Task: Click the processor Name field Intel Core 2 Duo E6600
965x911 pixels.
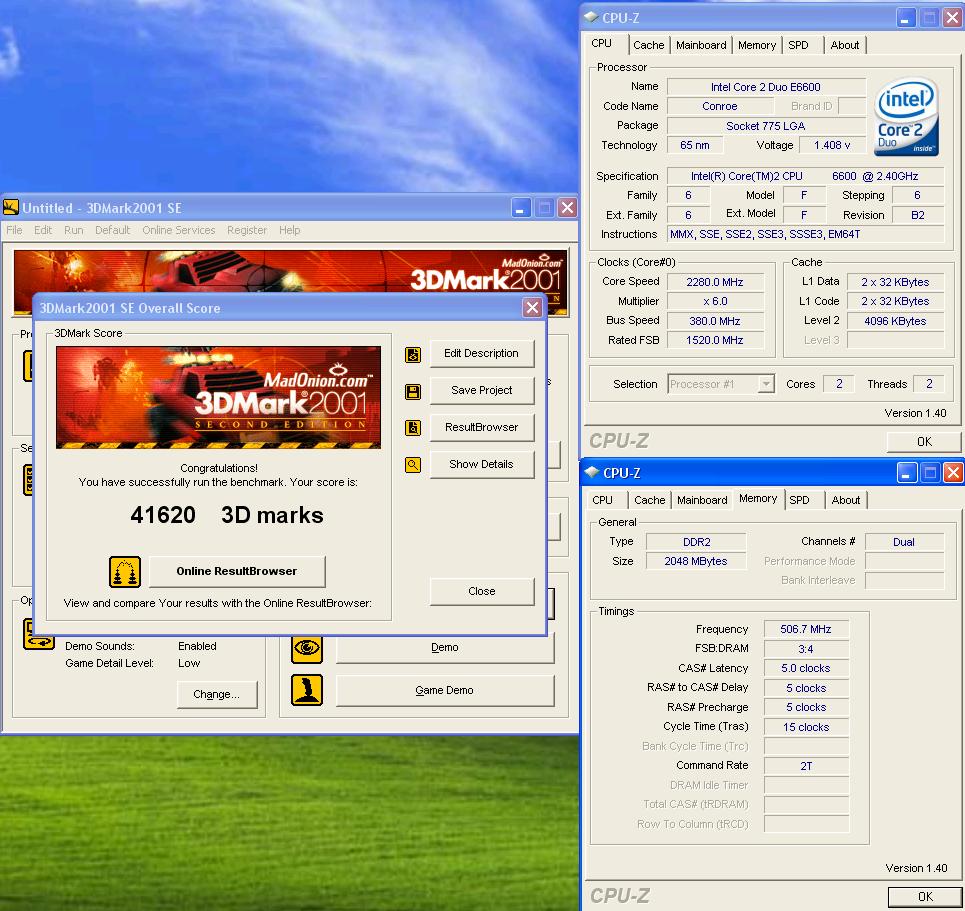Action: pyautogui.click(x=766, y=87)
